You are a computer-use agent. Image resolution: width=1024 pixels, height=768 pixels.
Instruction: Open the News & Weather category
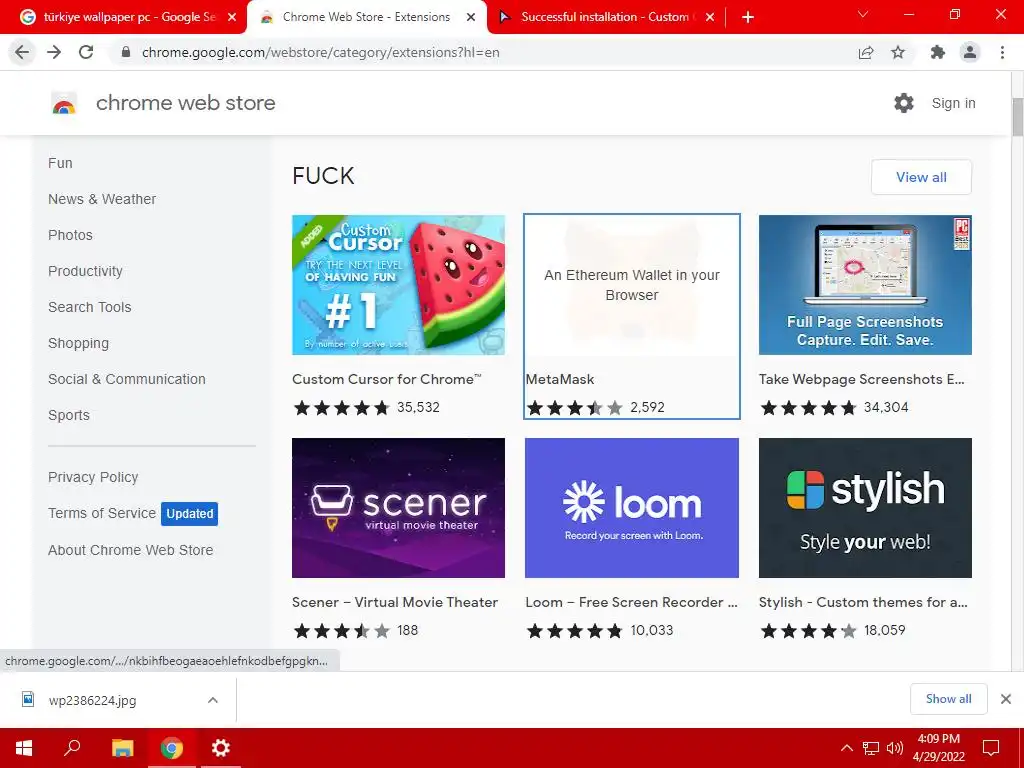click(x=102, y=199)
